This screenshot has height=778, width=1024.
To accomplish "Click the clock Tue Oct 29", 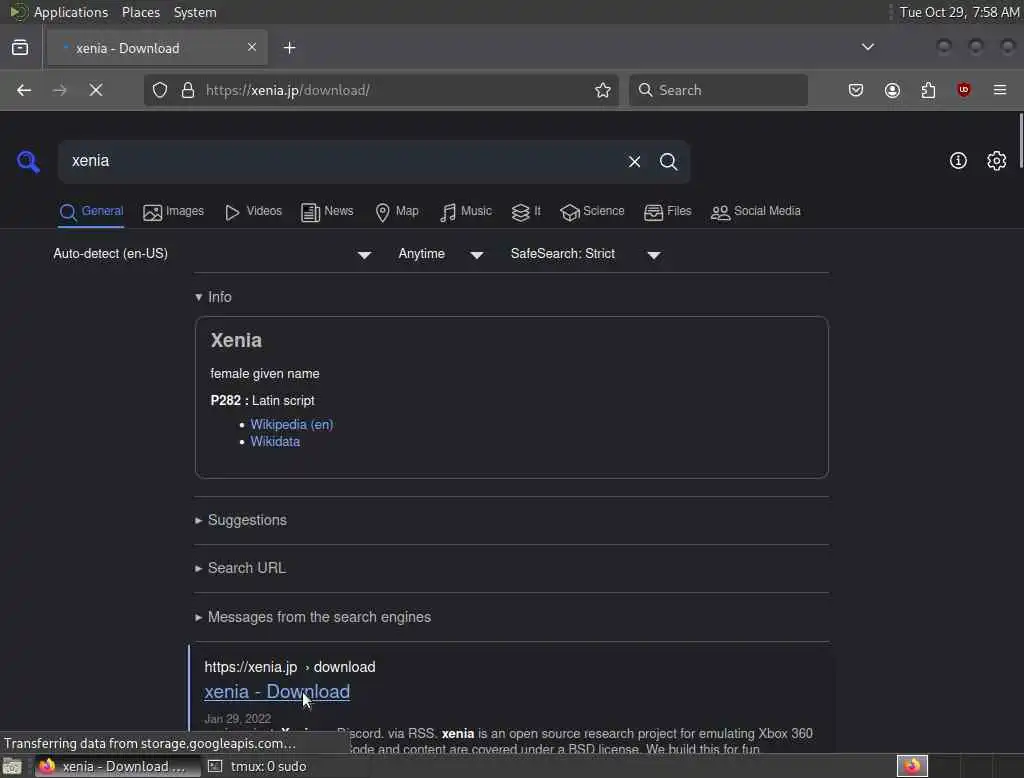I will click(x=959, y=12).
